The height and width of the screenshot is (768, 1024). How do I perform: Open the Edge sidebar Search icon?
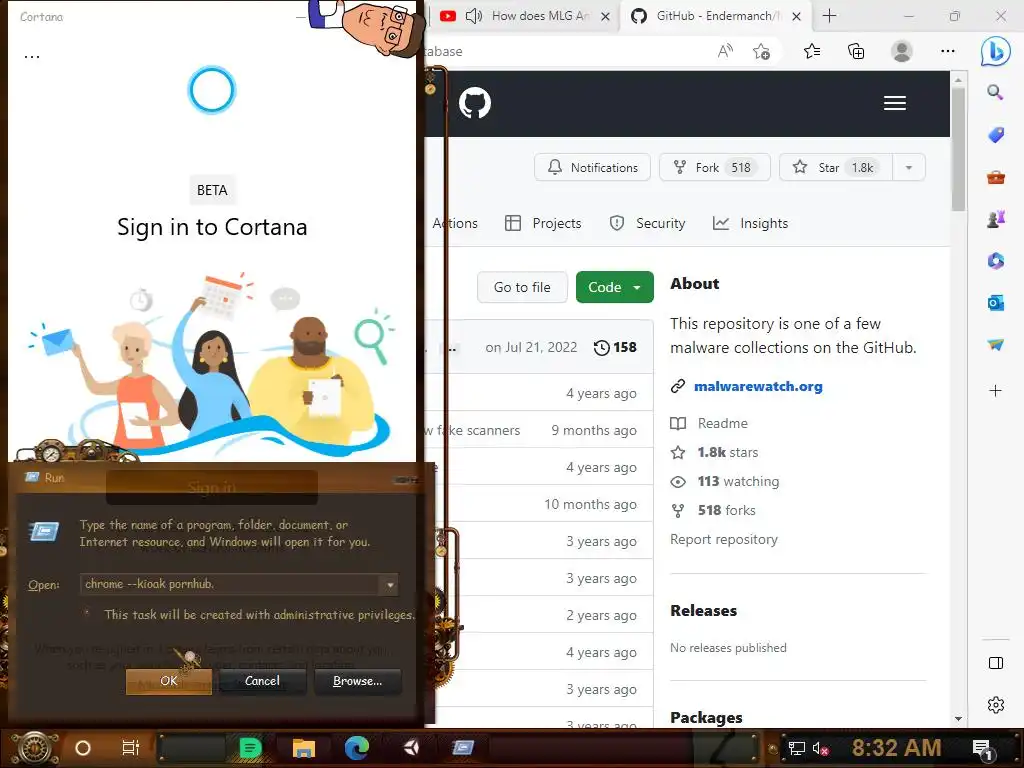tap(995, 92)
